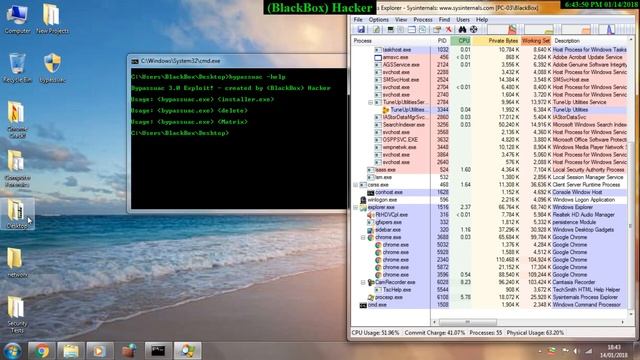Select the Security Tests folder icon
640x360 pixels.
(17, 315)
